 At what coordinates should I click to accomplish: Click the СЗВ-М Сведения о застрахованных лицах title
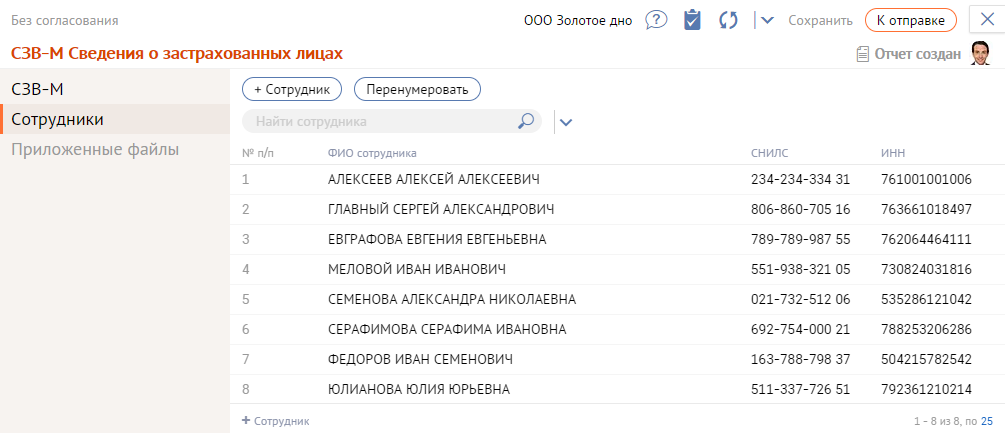(177, 54)
